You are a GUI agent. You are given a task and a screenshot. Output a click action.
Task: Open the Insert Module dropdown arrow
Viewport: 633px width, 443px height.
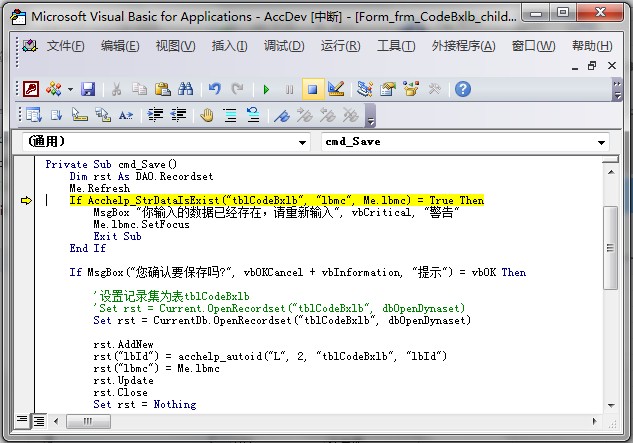(x=70, y=89)
